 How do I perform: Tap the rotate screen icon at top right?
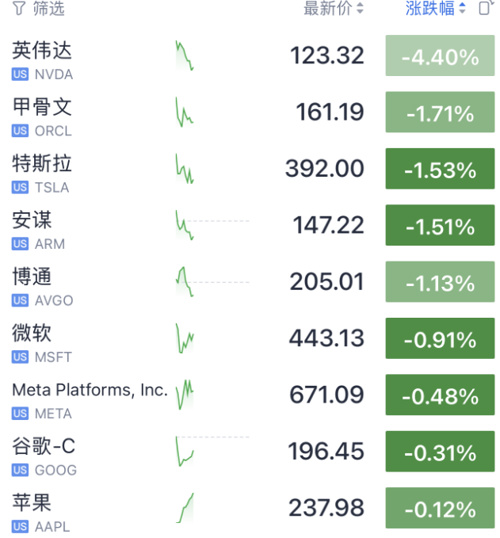click(x=486, y=8)
